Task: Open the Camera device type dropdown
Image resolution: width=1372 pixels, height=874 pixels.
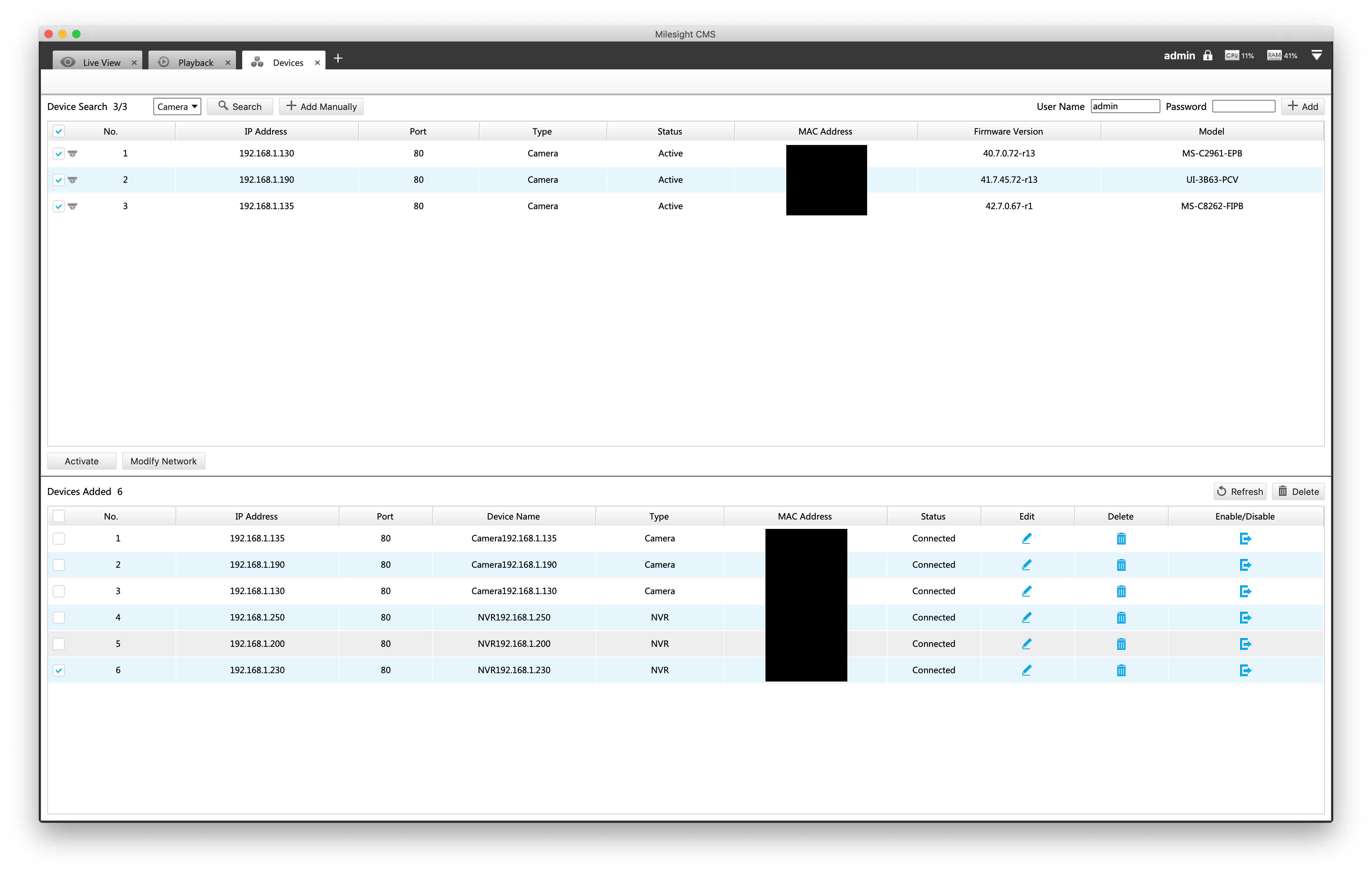Action: coord(177,106)
